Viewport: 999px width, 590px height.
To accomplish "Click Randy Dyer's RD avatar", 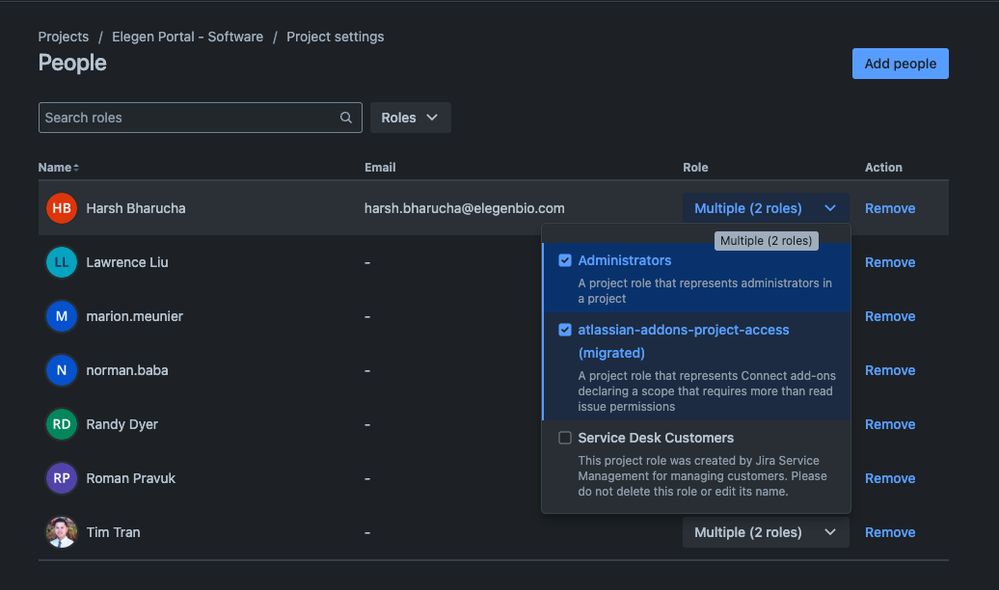I will (62, 424).
